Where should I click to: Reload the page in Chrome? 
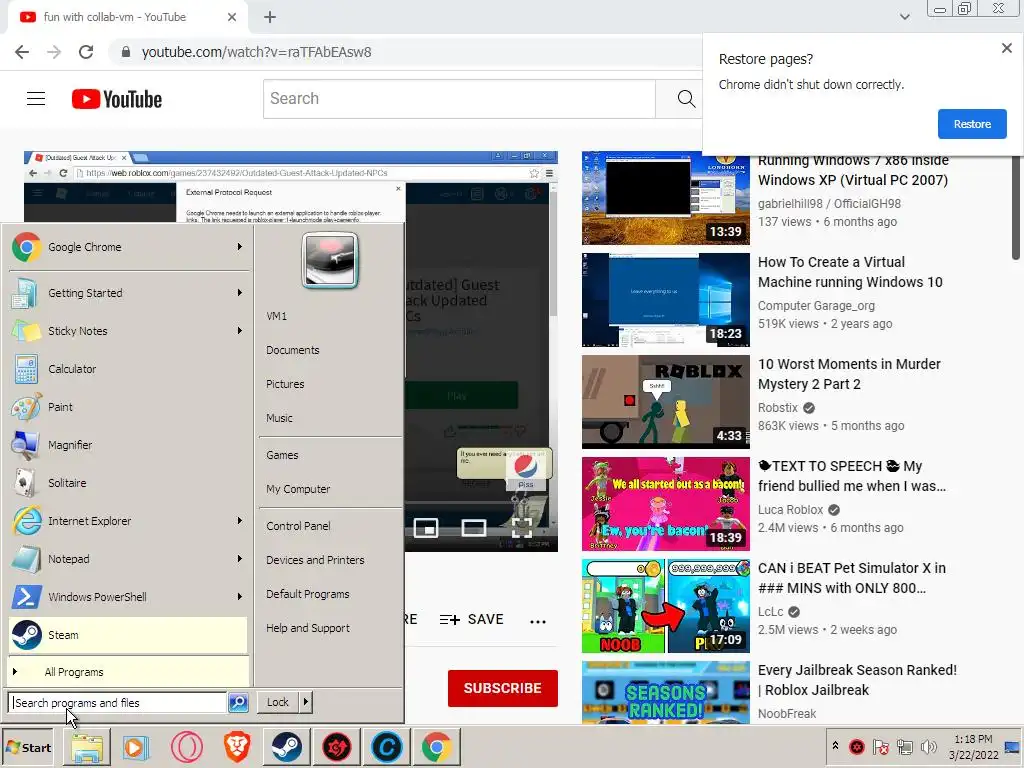click(86, 52)
